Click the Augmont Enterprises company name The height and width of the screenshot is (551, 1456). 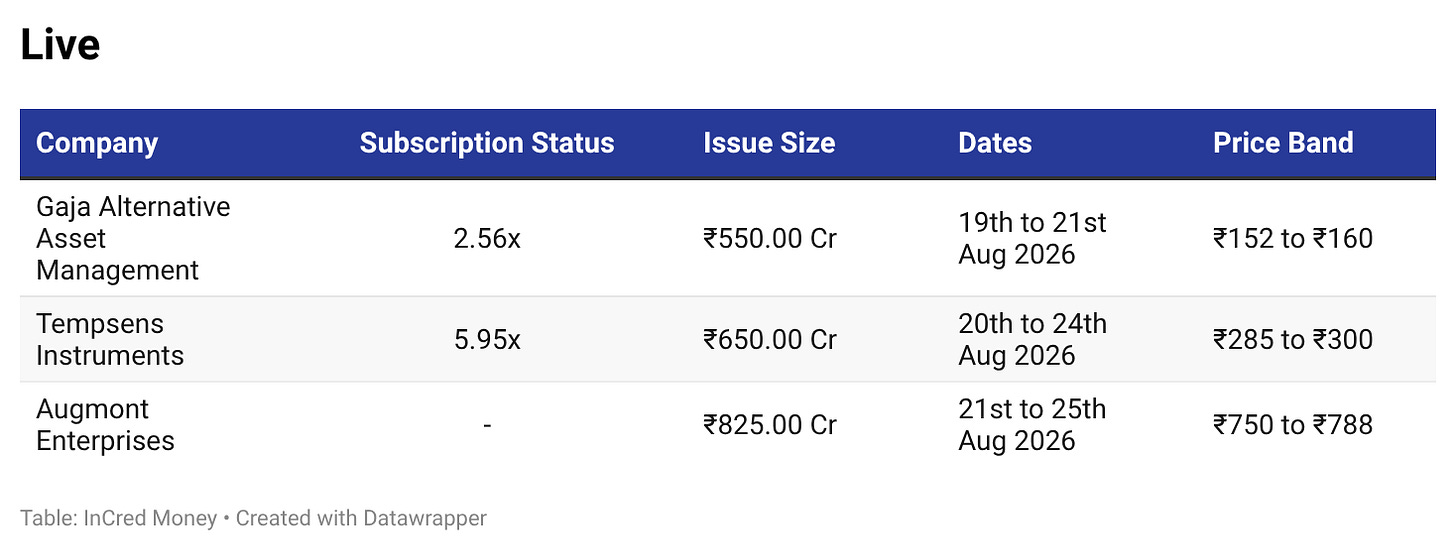(105, 424)
